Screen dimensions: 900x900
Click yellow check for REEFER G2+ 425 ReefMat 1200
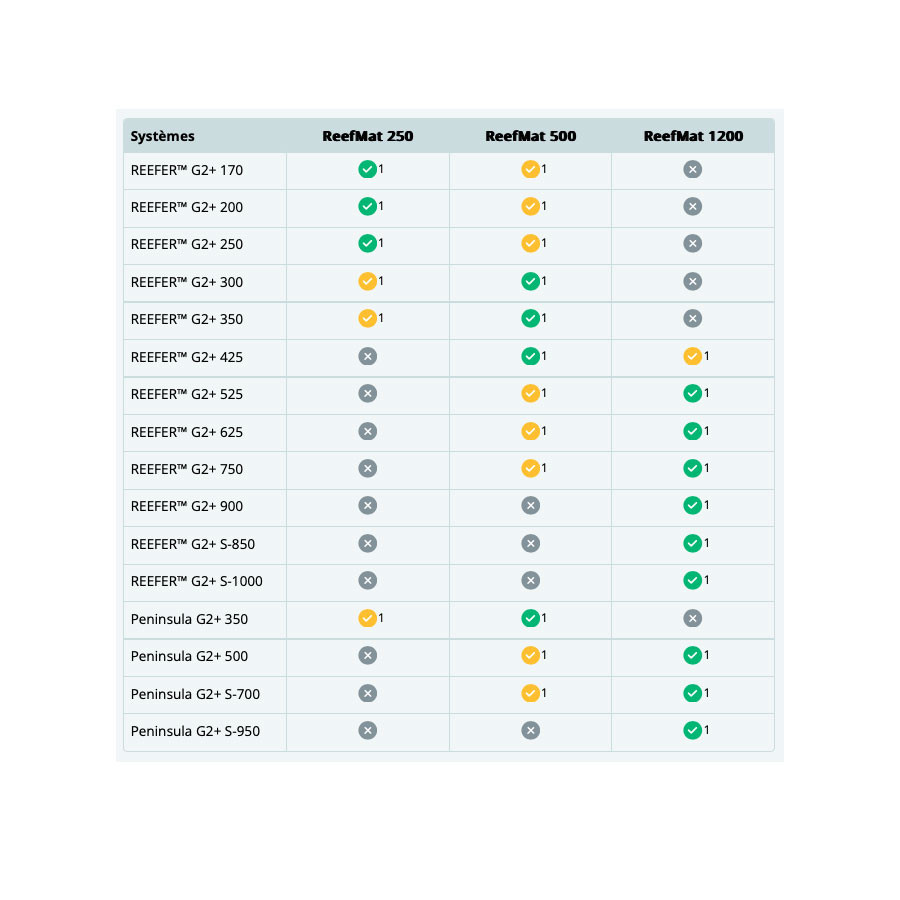(693, 356)
